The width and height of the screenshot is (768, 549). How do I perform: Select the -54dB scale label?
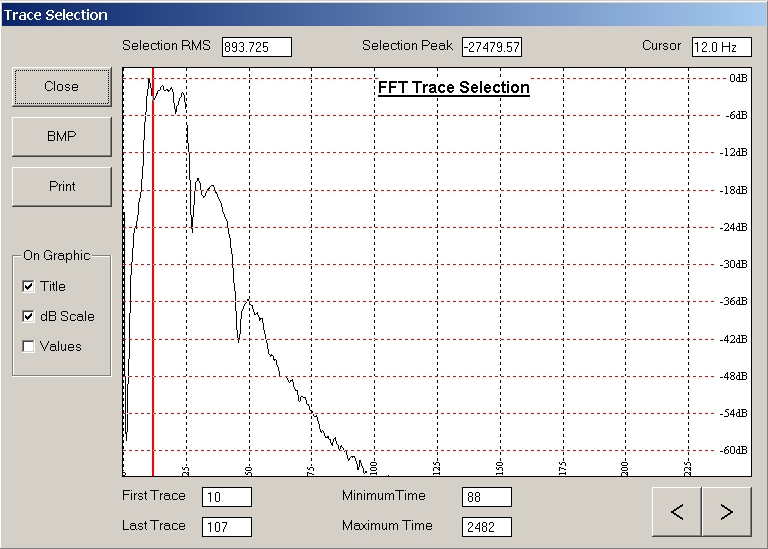tap(734, 413)
